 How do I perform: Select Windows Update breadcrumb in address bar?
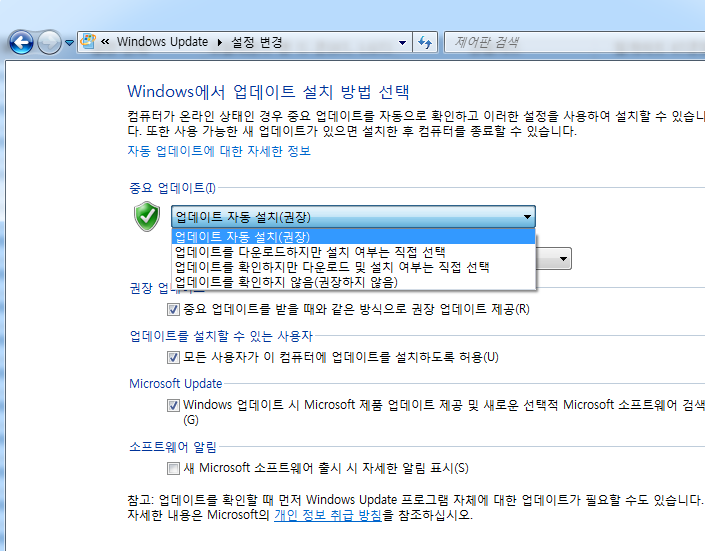(x=162, y=42)
